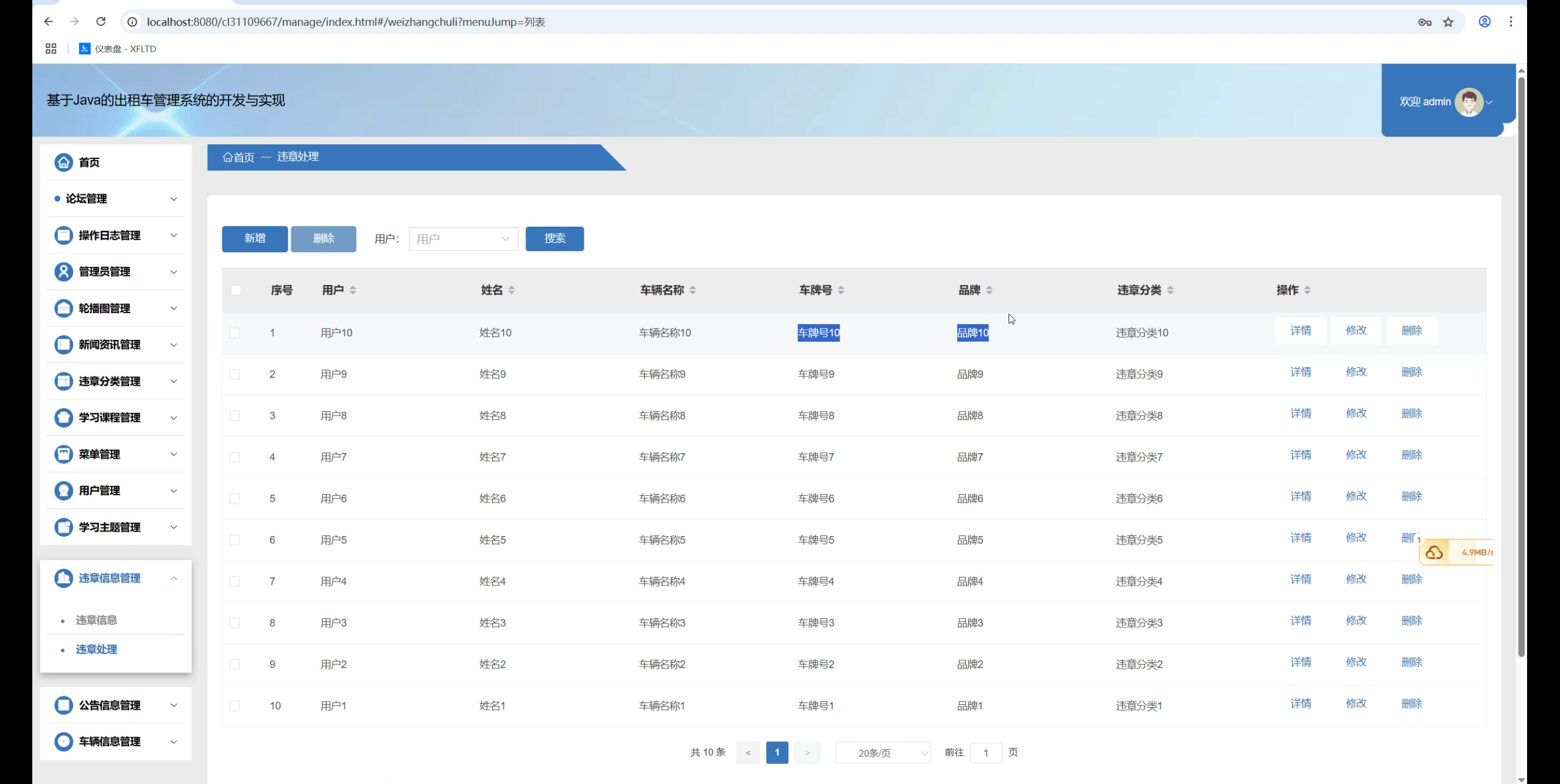Open the 用户 search dropdown
This screenshot has width=1560, height=784.
pyautogui.click(x=463, y=239)
